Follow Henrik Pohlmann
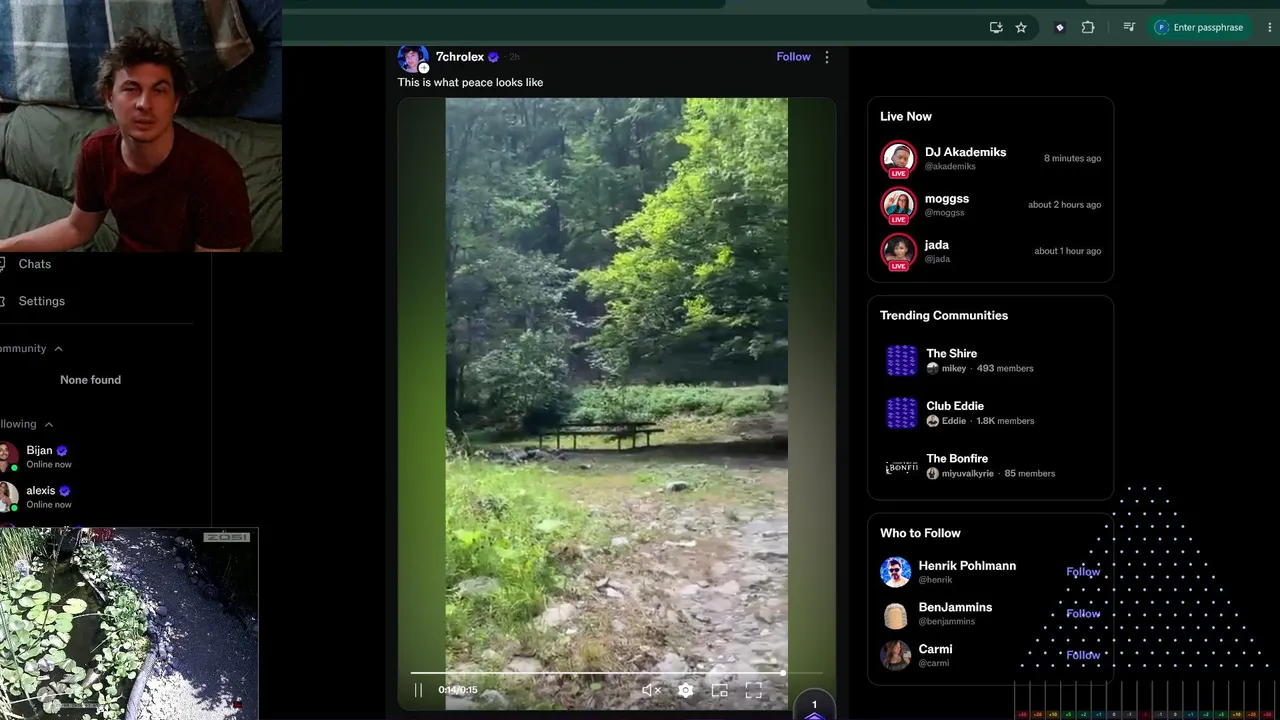Screen dimensions: 1280x720 coord(1083,572)
